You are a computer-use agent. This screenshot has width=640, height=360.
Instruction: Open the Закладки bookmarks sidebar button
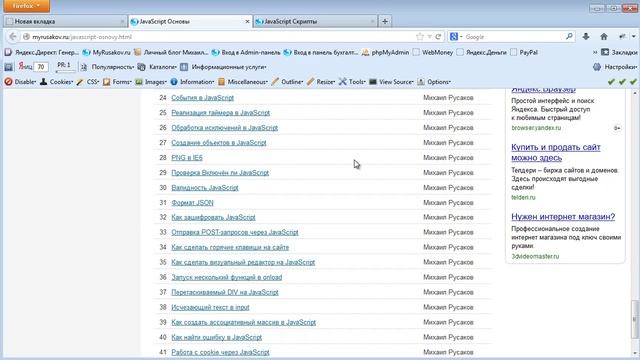[x=619, y=52]
